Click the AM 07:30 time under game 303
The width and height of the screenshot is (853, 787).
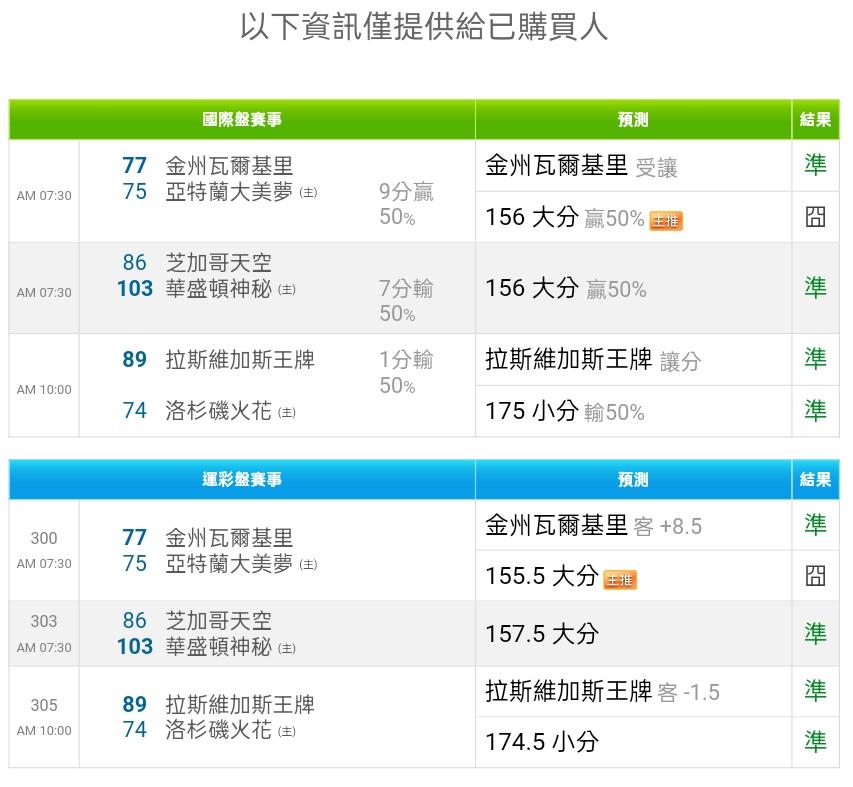(44, 647)
